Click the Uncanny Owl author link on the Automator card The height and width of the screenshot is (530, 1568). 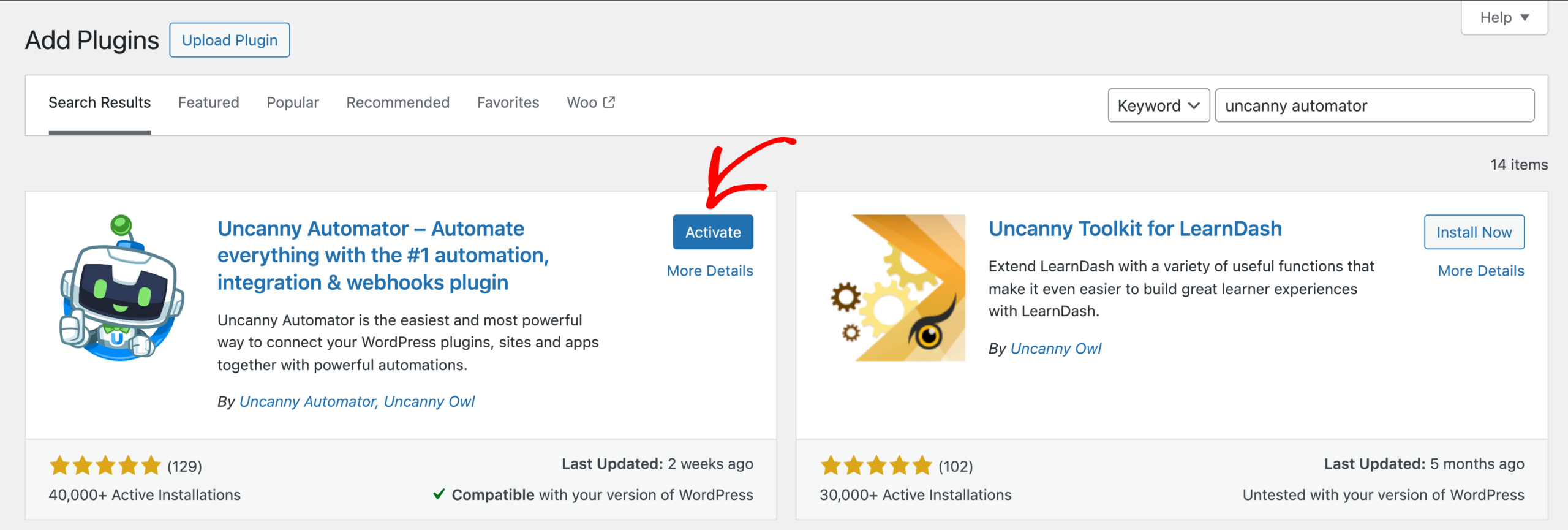[429, 401]
